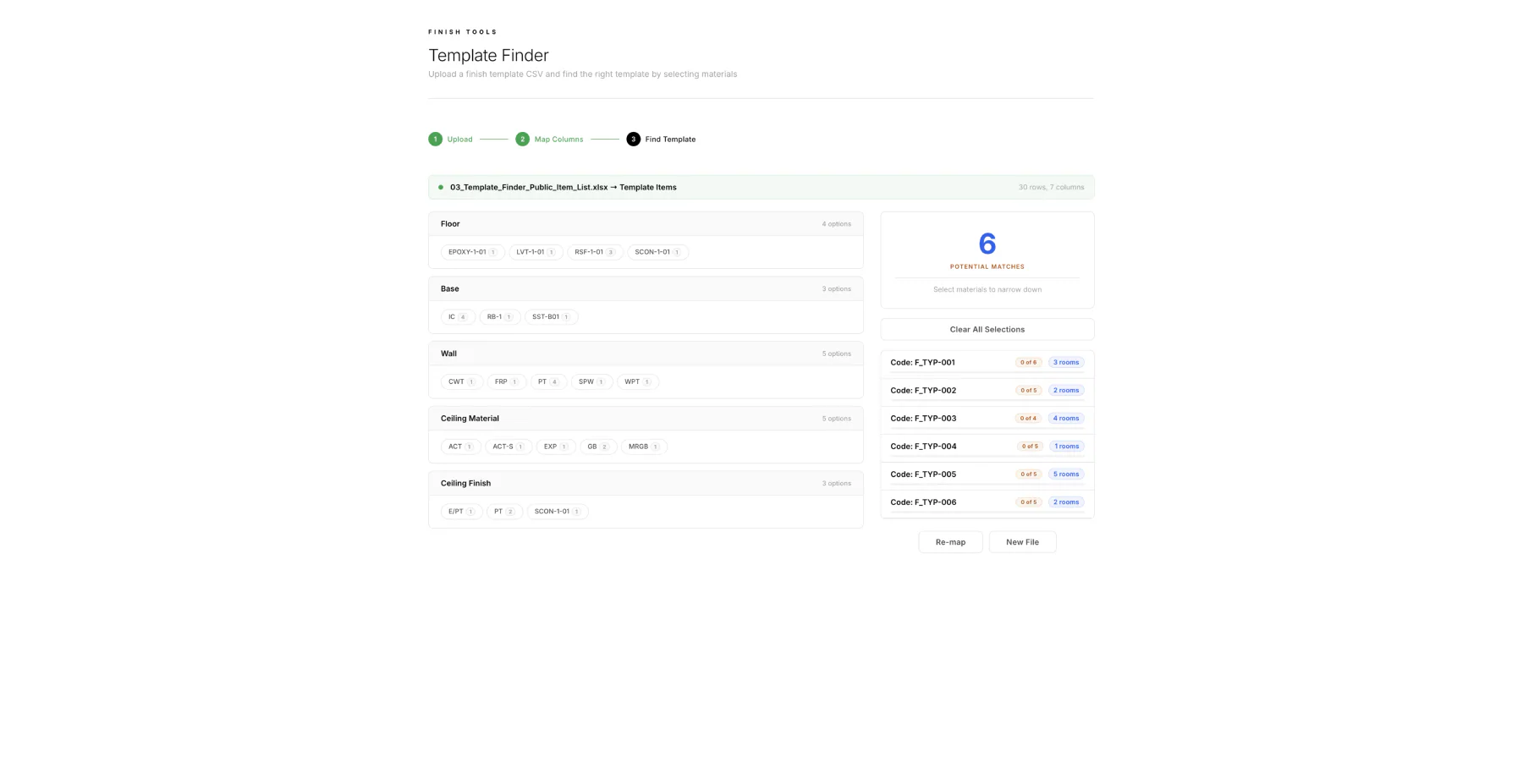
Task: Toggle the LVT-1-01 floor option
Action: 535,251
